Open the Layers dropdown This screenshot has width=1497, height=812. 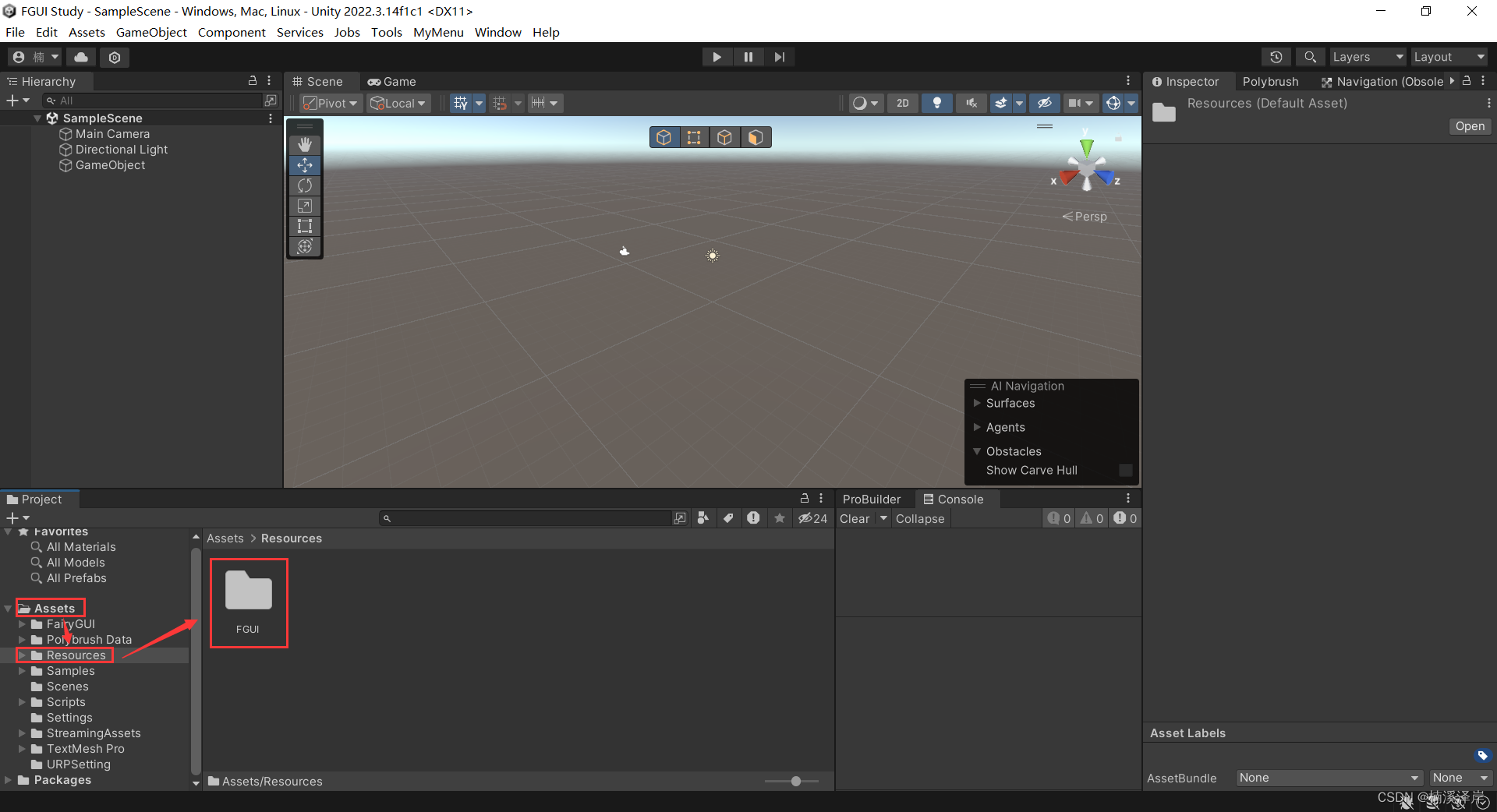1368,57
